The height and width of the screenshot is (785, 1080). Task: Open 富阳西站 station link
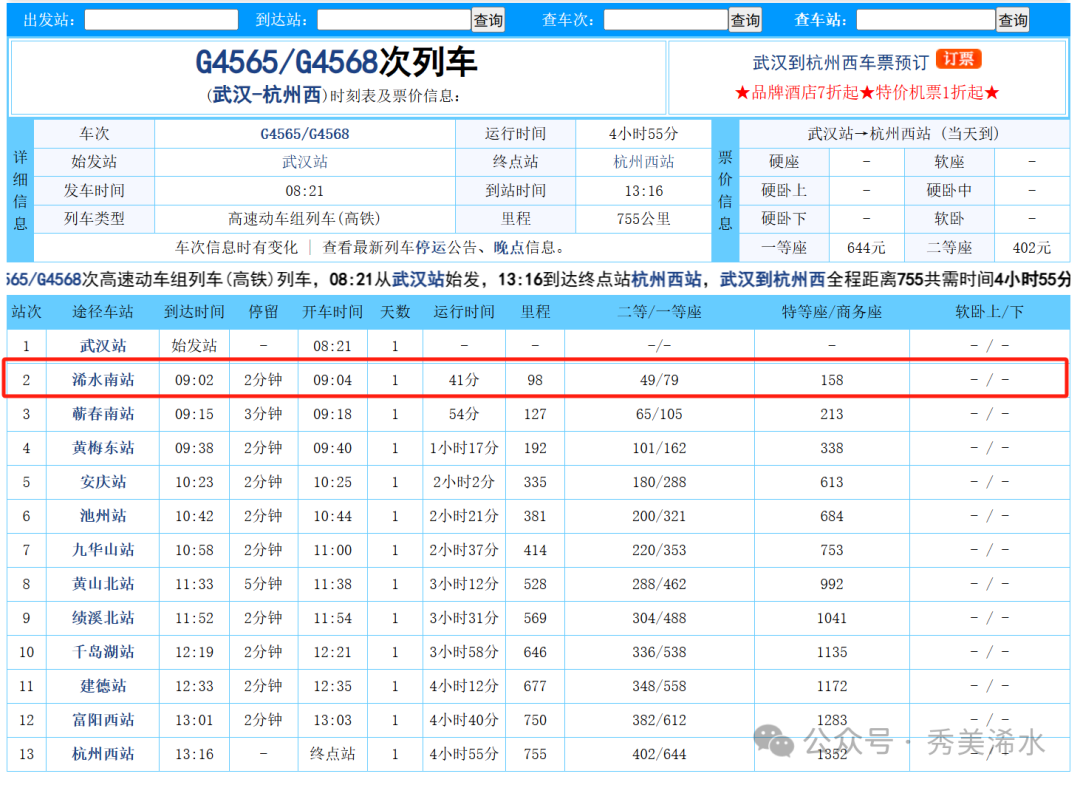103,720
